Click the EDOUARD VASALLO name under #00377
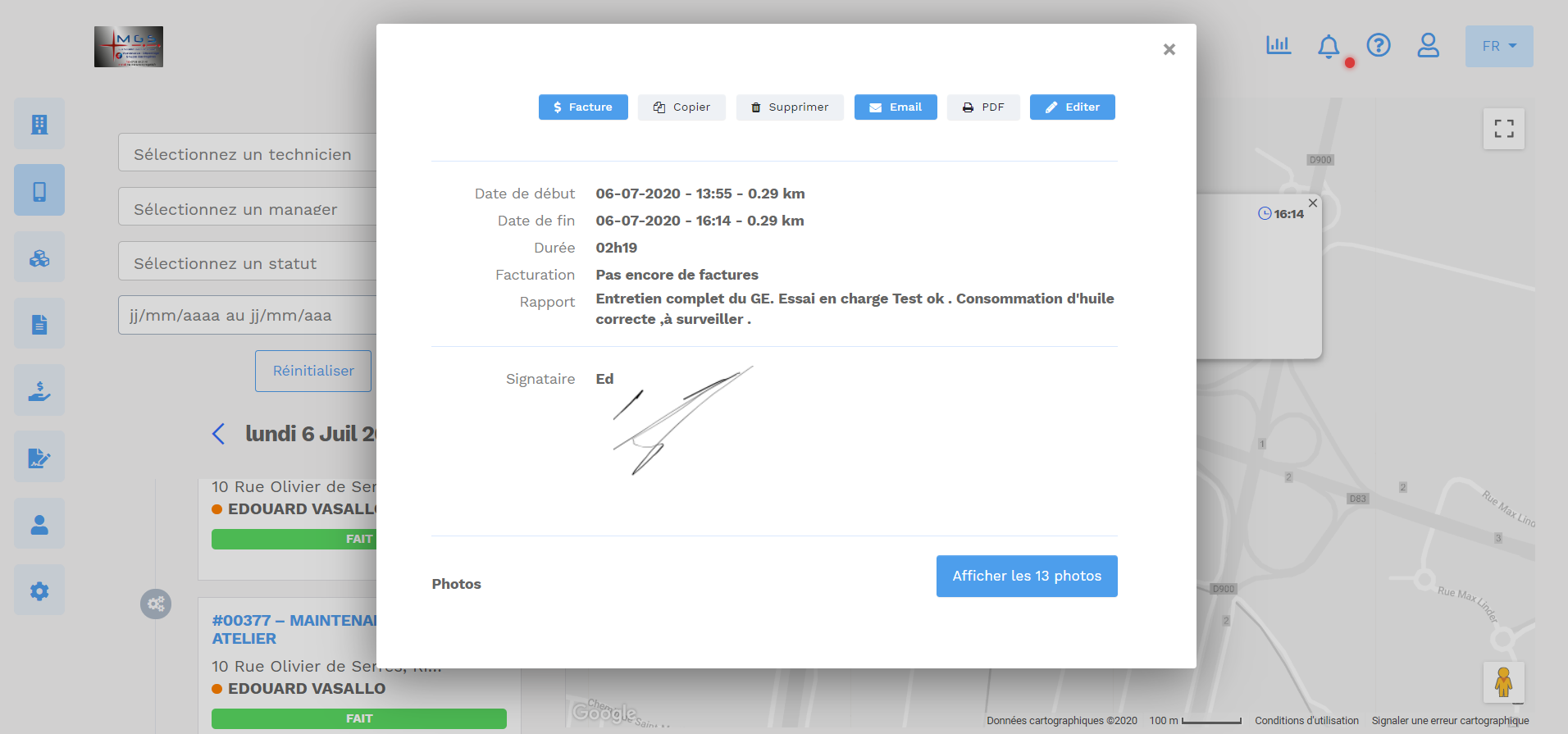 tap(307, 689)
